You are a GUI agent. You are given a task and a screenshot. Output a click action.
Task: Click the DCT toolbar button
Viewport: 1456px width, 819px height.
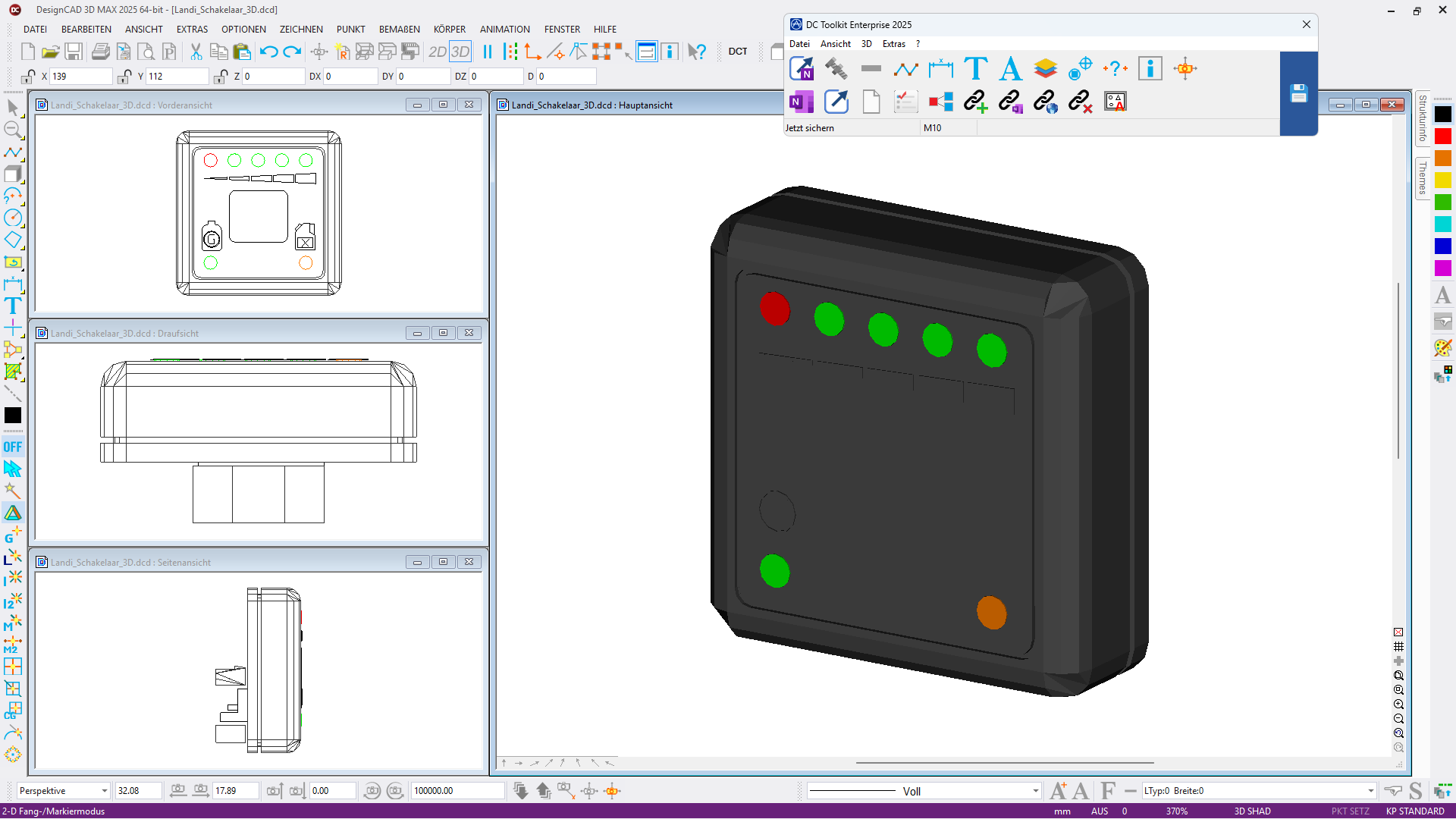pyautogui.click(x=737, y=52)
